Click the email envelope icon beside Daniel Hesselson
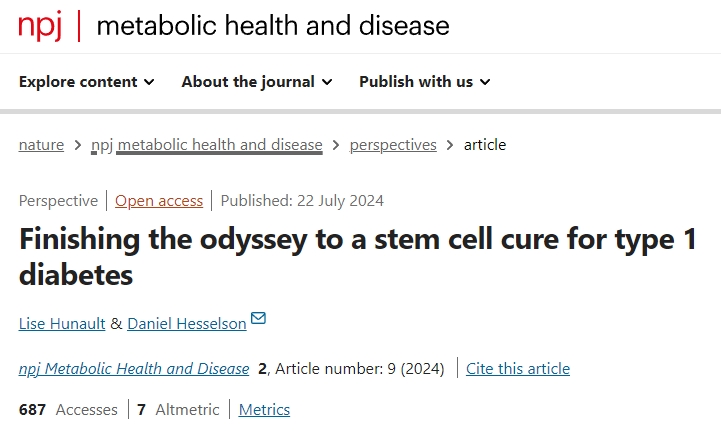Screen dimensions: 721x431 [259, 319]
